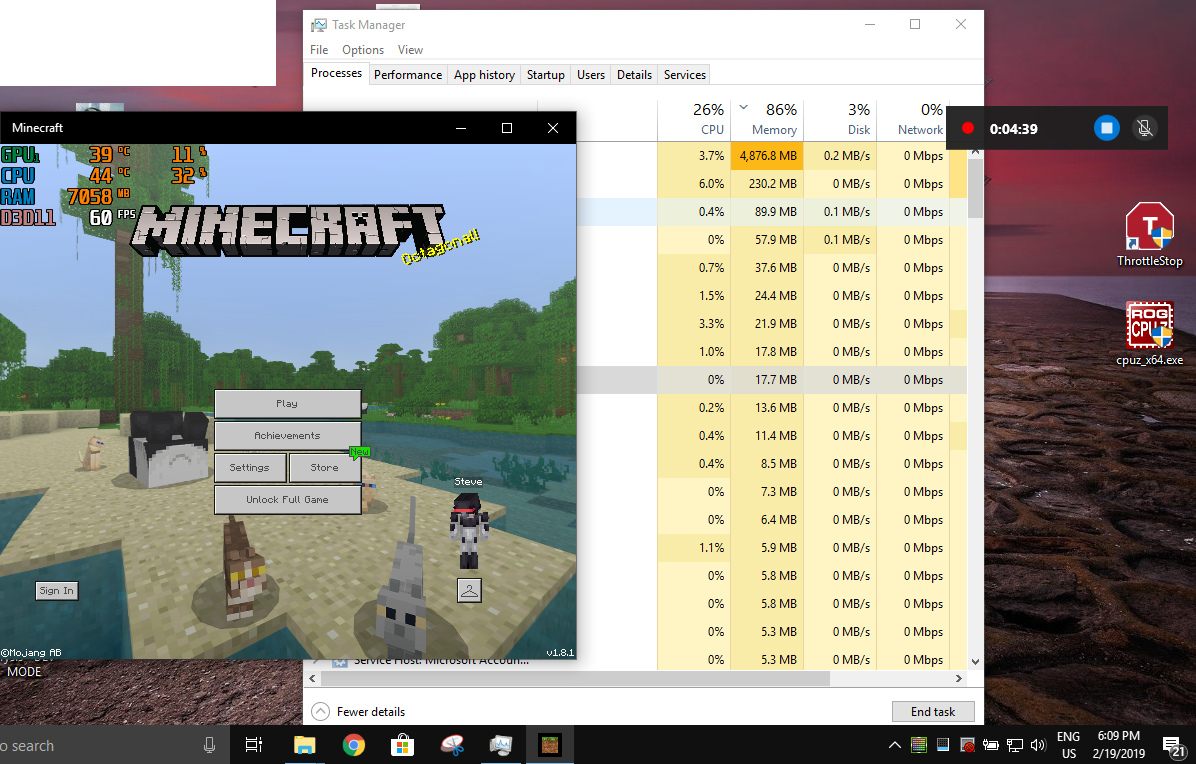Sort by the Disk column header
This screenshot has height=764, width=1196.
tap(841, 120)
